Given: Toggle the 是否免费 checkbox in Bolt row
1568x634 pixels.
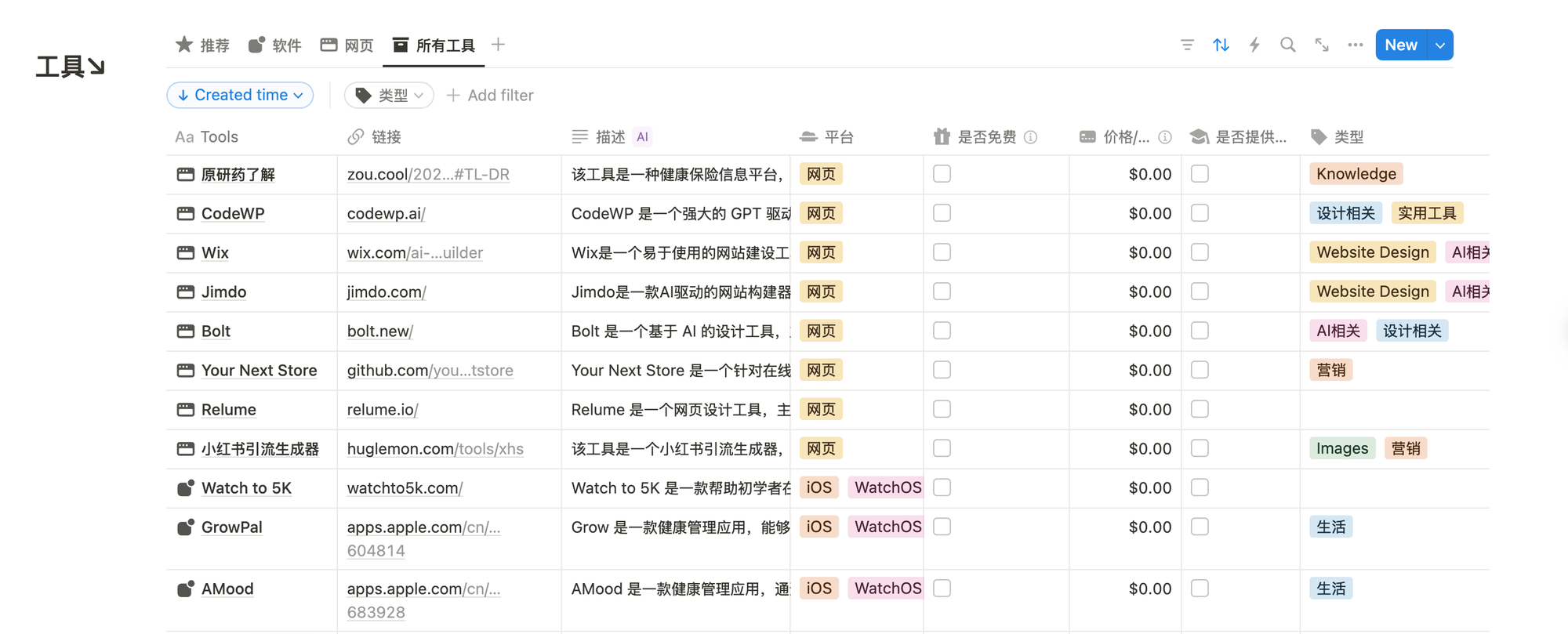Looking at the screenshot, I should click(942, 331).
